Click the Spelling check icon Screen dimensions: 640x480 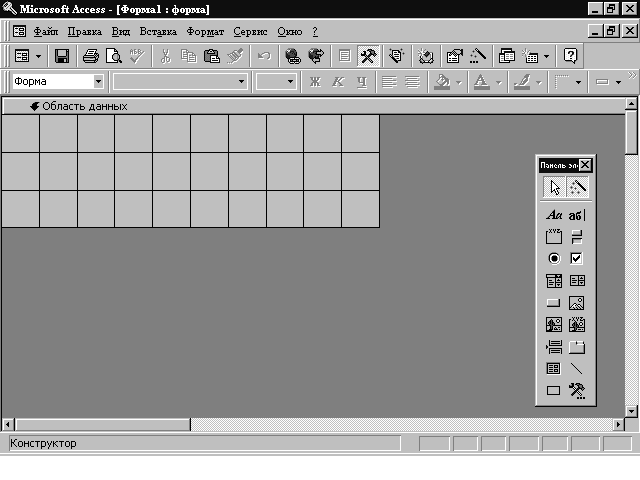[x=137, y=56]
